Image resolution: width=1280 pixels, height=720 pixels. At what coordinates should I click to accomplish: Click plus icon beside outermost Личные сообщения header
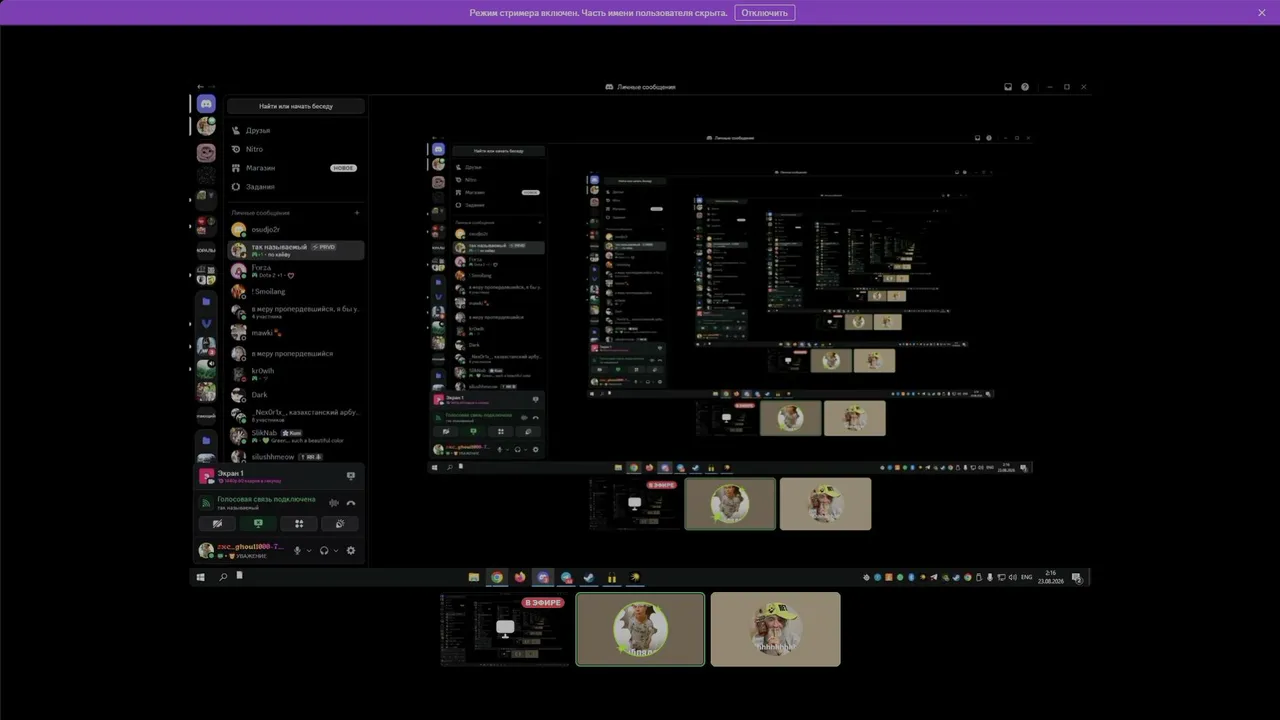357,213
